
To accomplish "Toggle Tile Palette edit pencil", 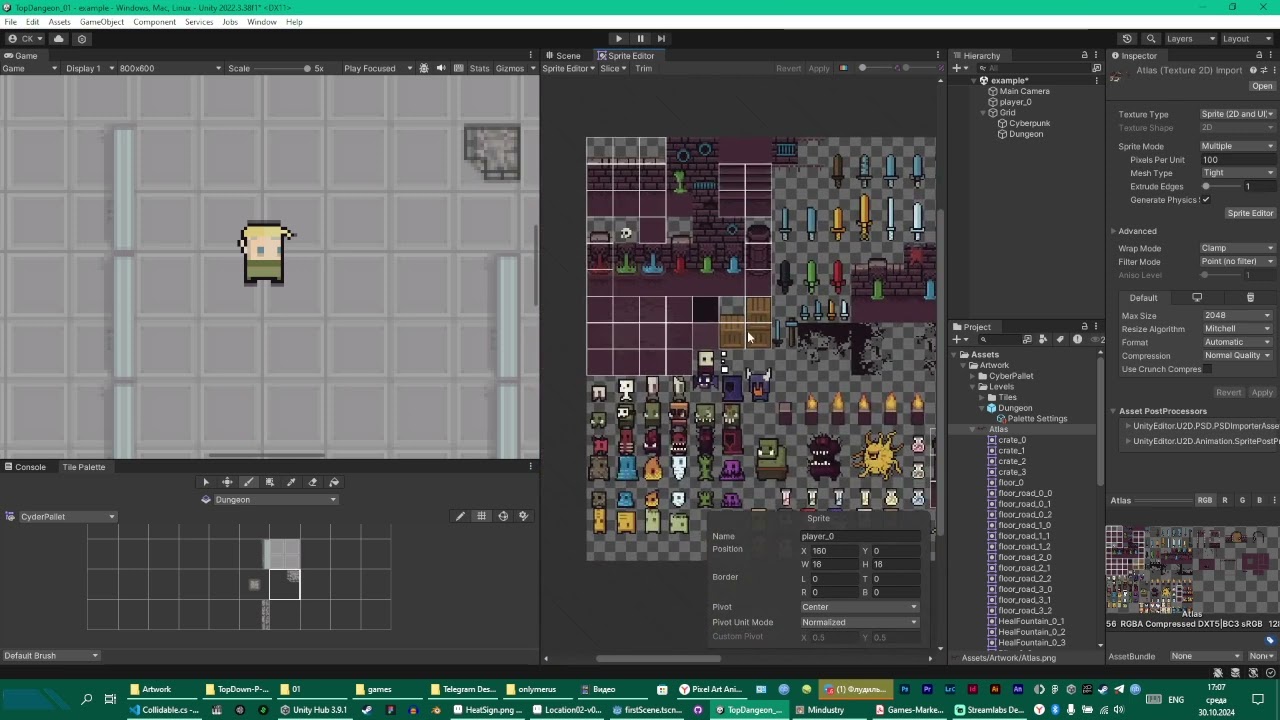I will point(460,516).
